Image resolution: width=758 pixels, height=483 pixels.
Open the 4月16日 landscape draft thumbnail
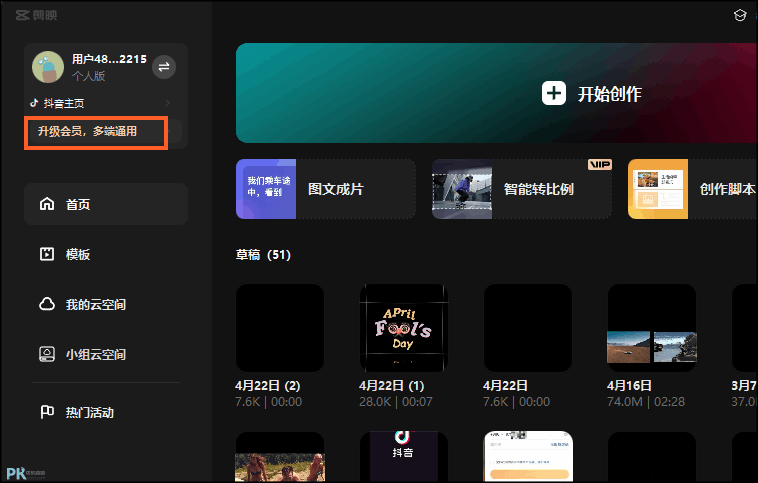point(652,328)
